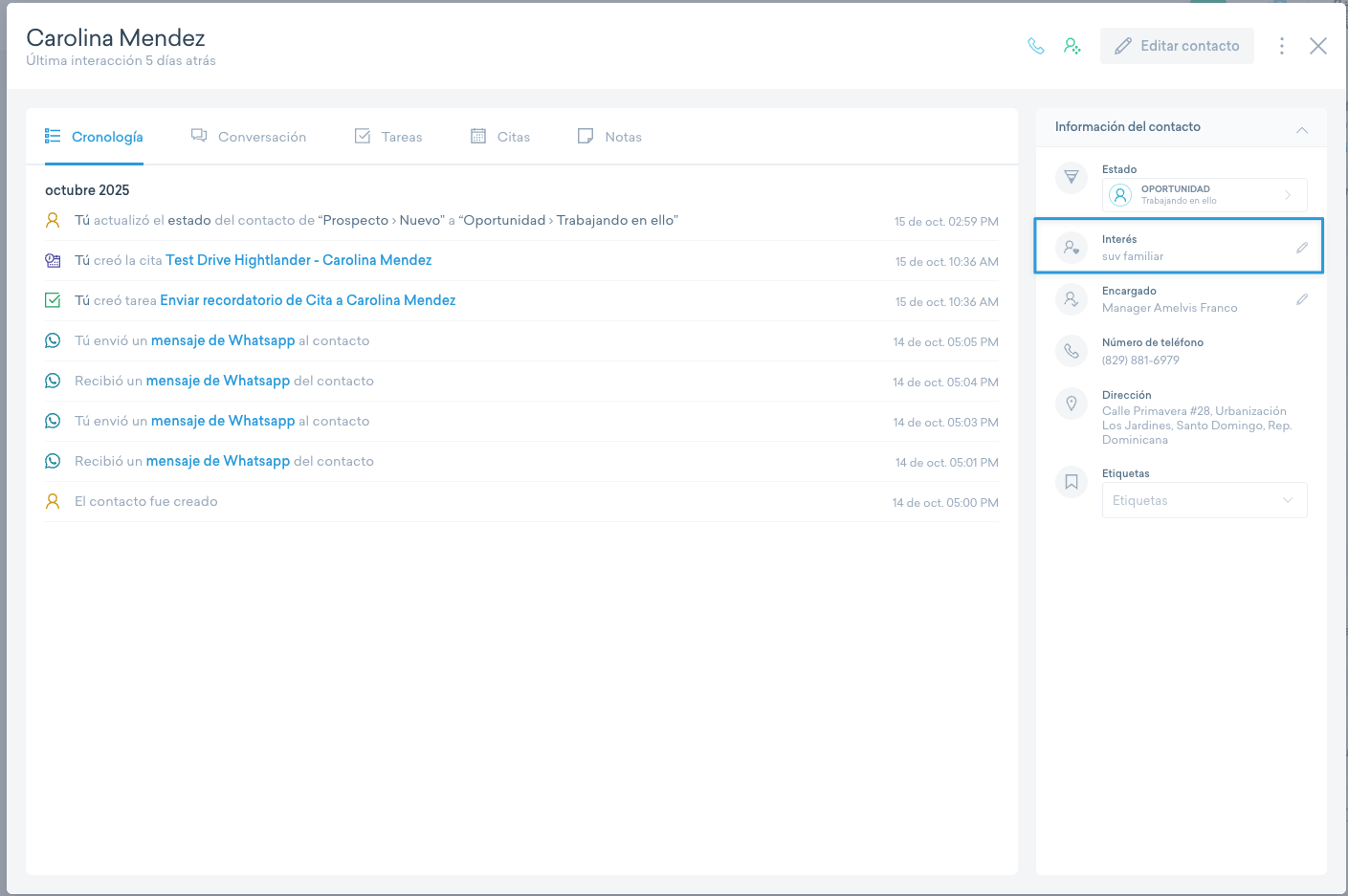This screenshot has height=896, width=1348.
Task: Edit the Encargado field pencil icon
Action: click(x=1301, y=299)
